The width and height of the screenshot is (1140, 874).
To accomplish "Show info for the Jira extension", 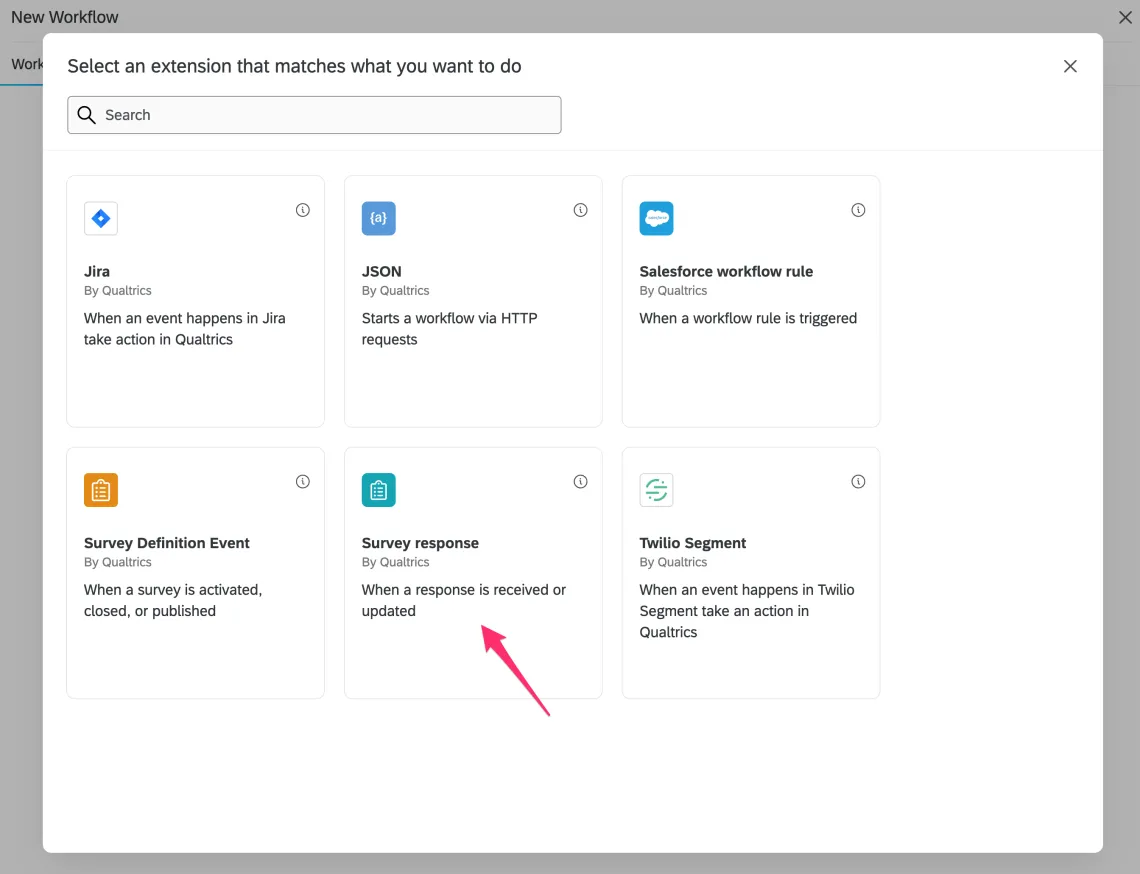I will [x=302, y=210].
